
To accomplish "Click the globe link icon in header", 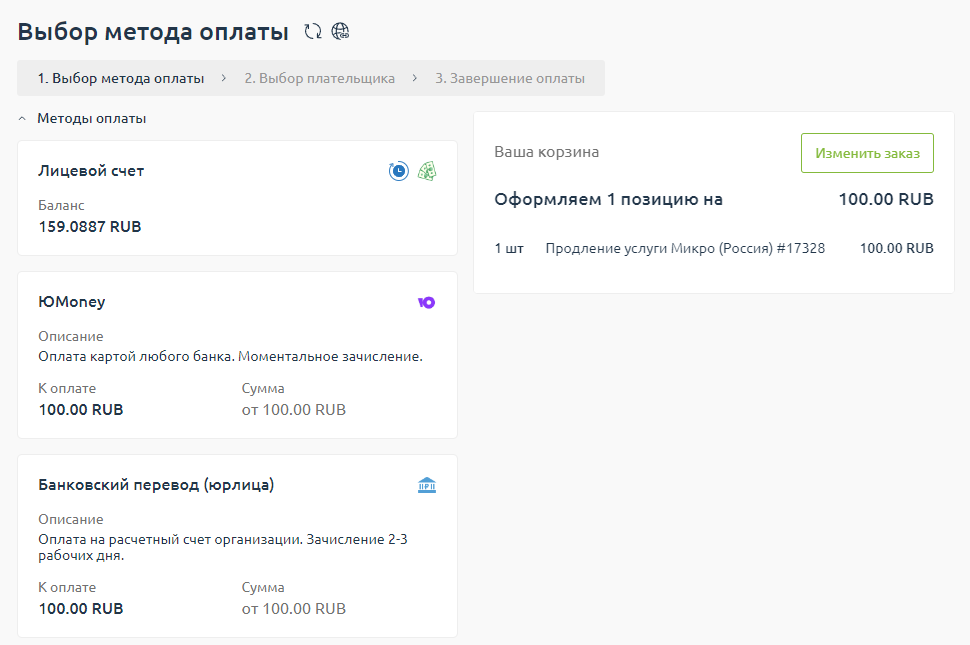I will coord(340,32).
